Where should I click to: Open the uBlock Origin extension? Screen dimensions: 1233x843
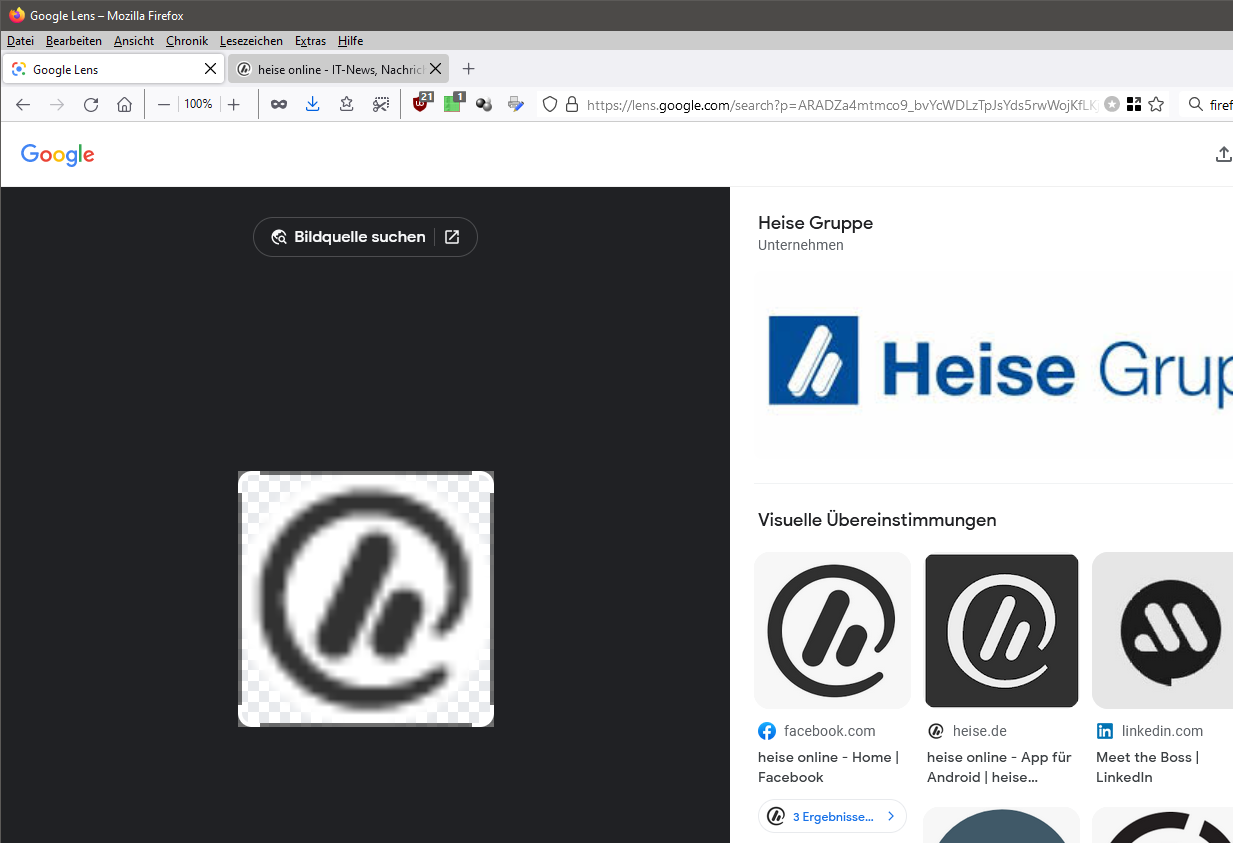(421, 103)
